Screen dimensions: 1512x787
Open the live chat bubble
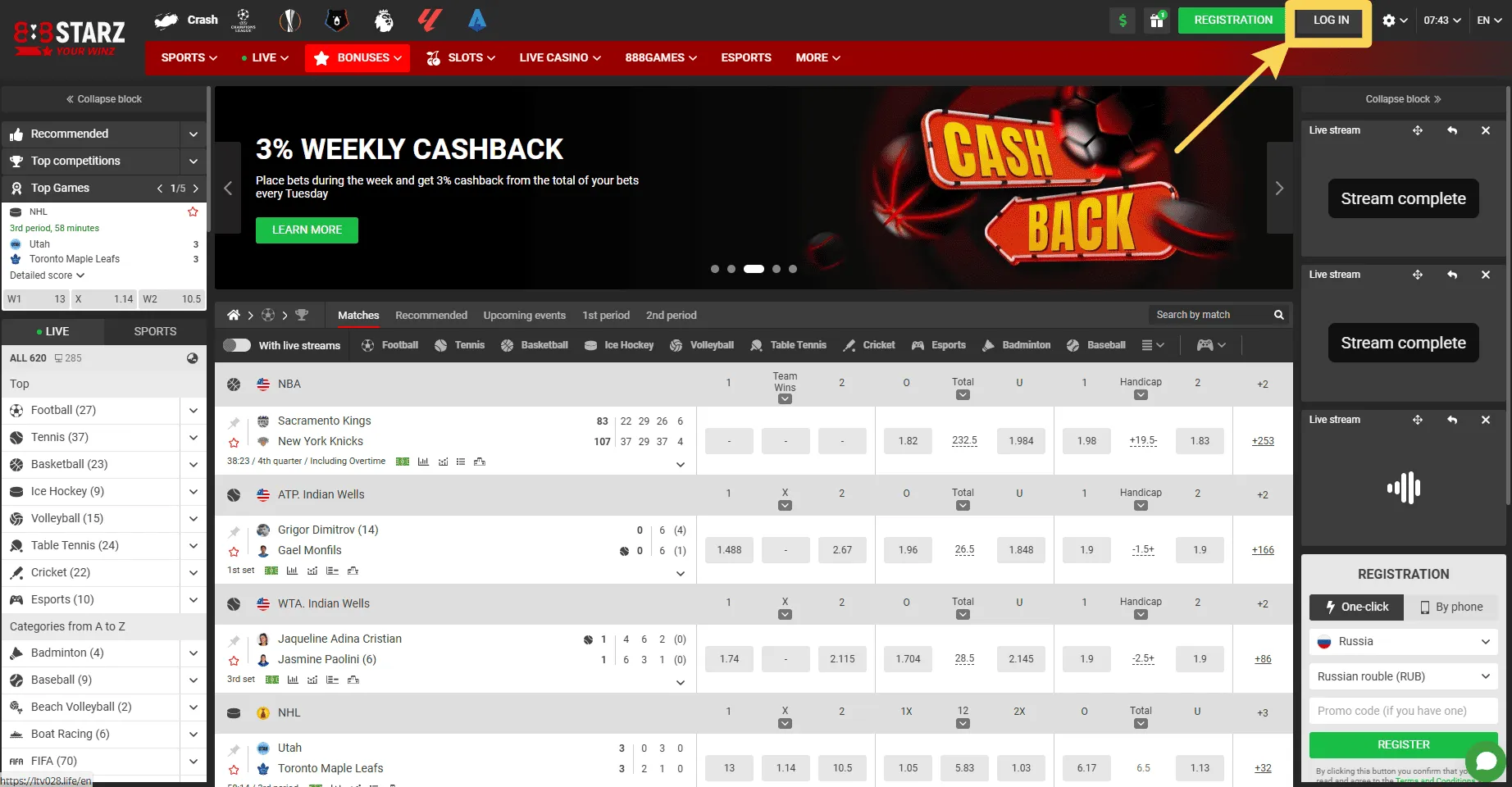coord(1486,762)
